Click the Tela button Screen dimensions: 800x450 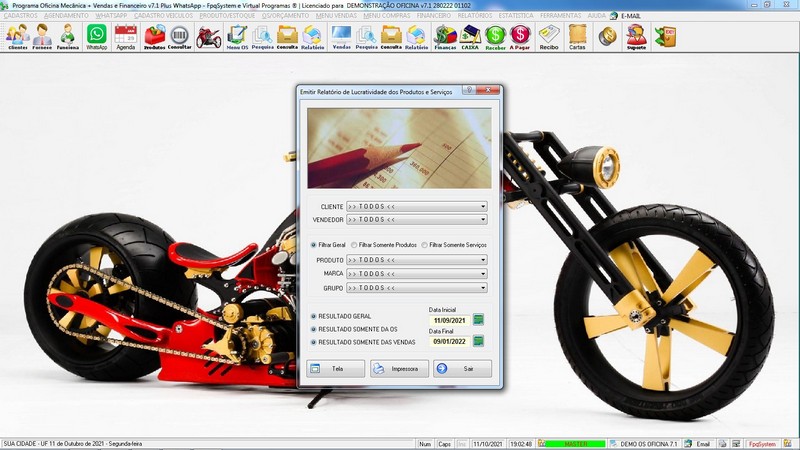tap(335, 368)
